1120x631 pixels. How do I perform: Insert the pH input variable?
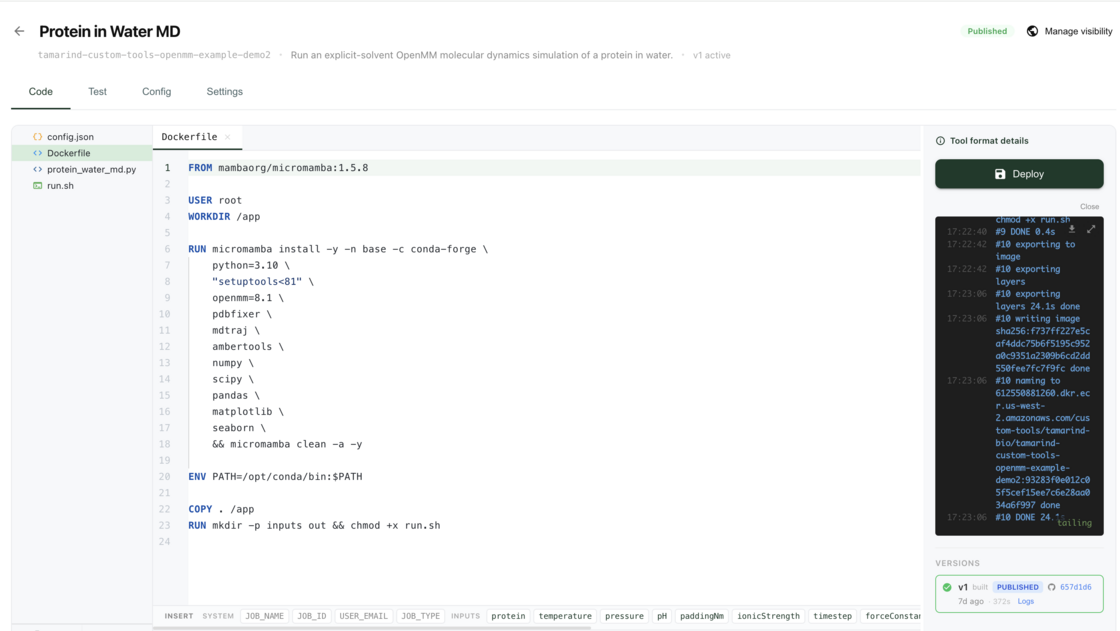(x=662, y=616)
